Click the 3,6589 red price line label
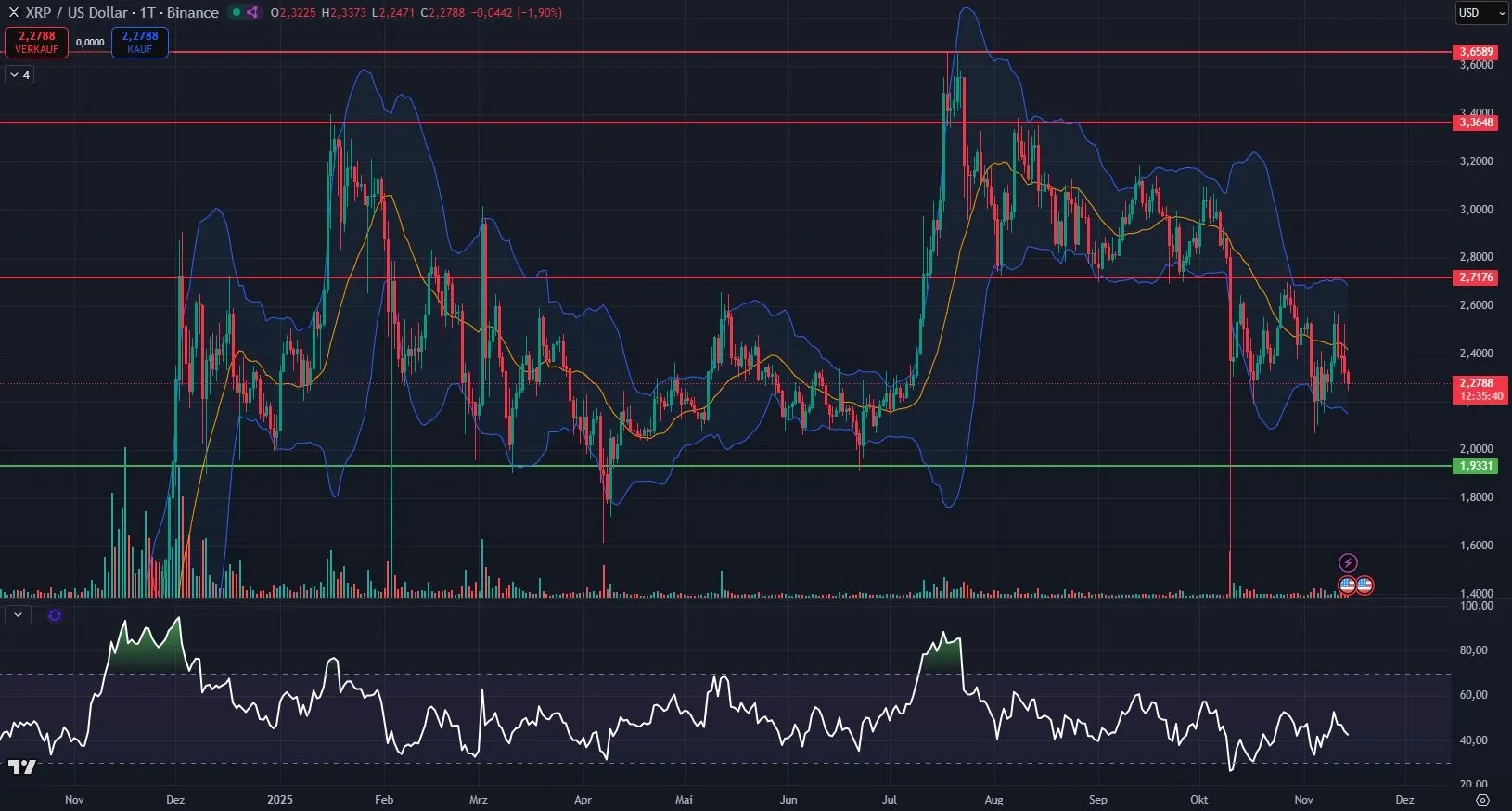This screenshot has width=1512, height=811. [1476, 52]
